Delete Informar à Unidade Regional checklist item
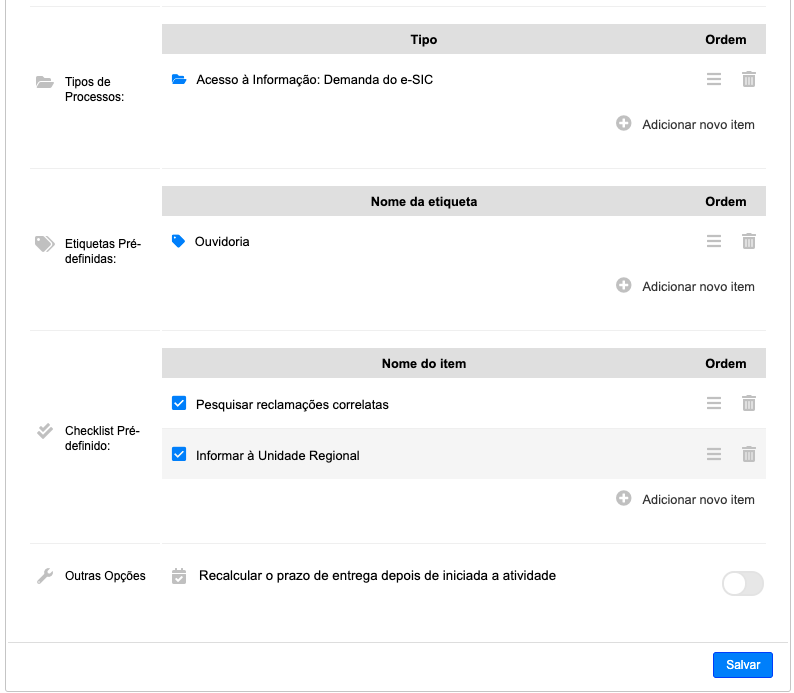 748,454
